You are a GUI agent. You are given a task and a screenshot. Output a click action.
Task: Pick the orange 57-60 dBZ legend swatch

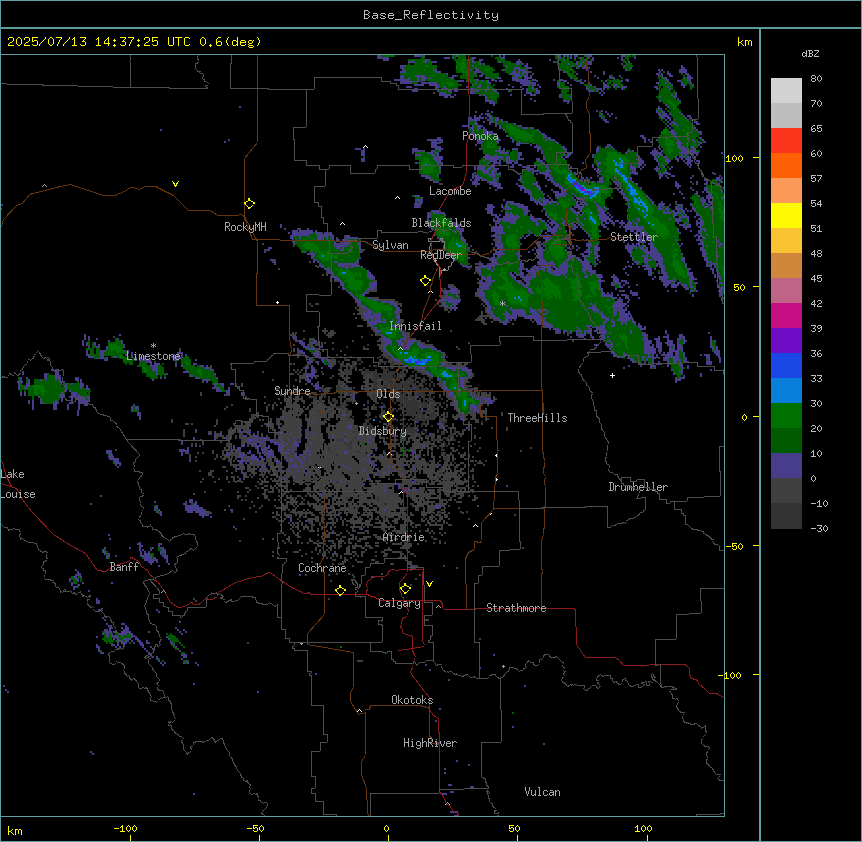coord(786,166)
